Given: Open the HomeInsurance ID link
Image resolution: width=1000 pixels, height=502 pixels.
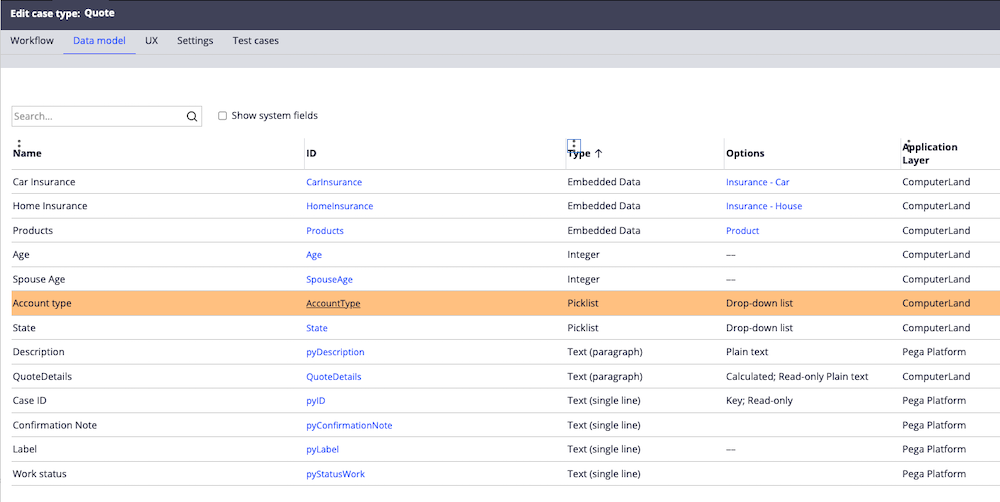Looking at the screenshot, I should point(339,206).
